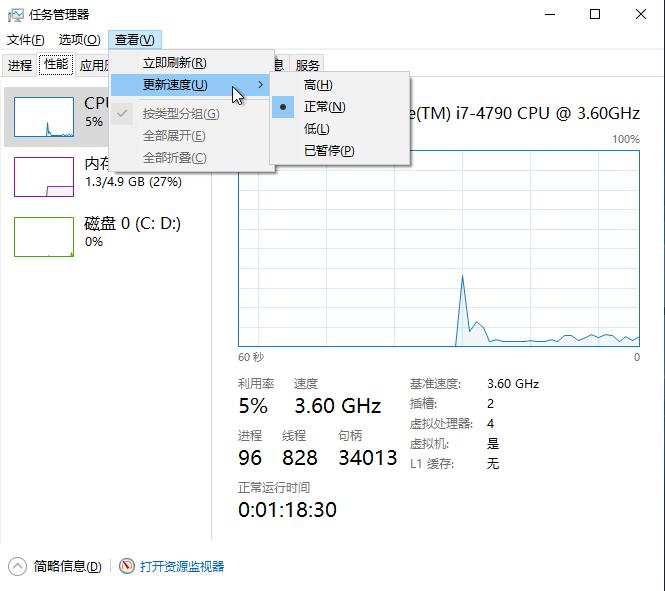Open the 文件(F) menu
This screenshot has height=591, width=665.
click(x=25, y=40)
